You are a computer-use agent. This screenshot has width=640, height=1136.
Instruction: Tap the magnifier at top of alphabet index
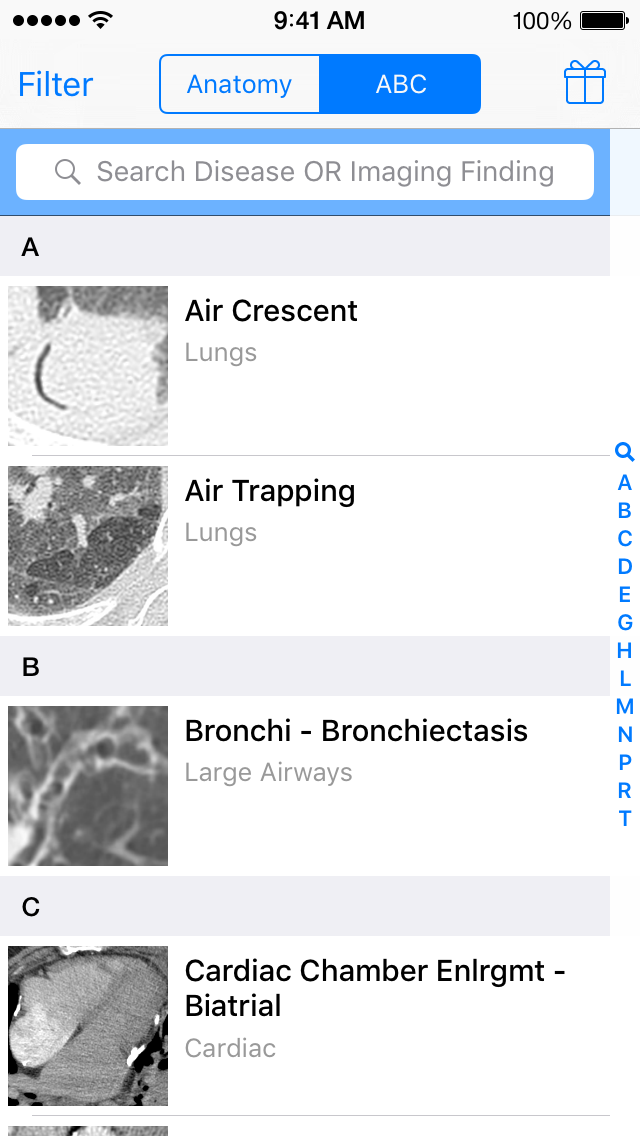click(x=625, y=452)
